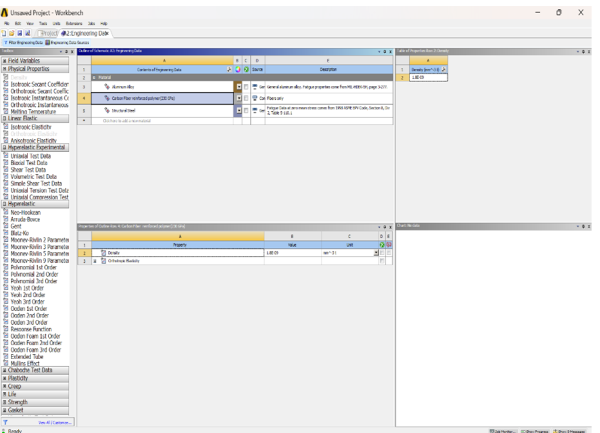This screenshot has width=600, height=433.
Task: Tick Orthotropic Elasticity column D checkbox
Action: [382, 261]
